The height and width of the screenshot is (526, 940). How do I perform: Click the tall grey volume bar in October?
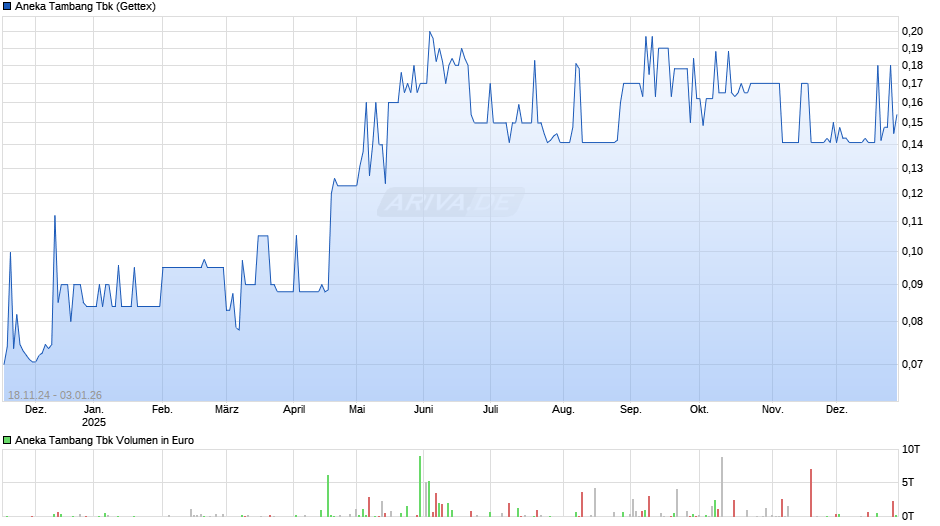click(x=722, y=487)
